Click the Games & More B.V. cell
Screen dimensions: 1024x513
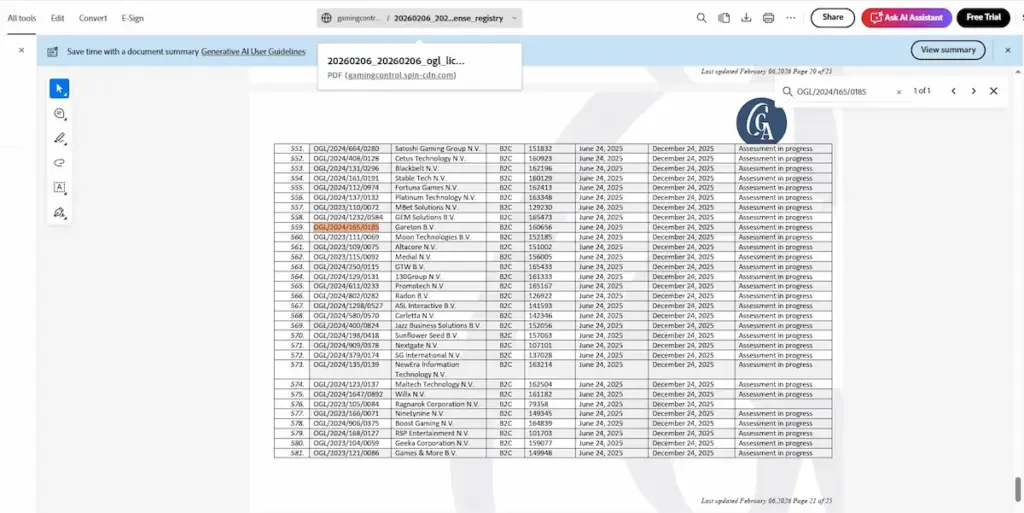point(438,453)
